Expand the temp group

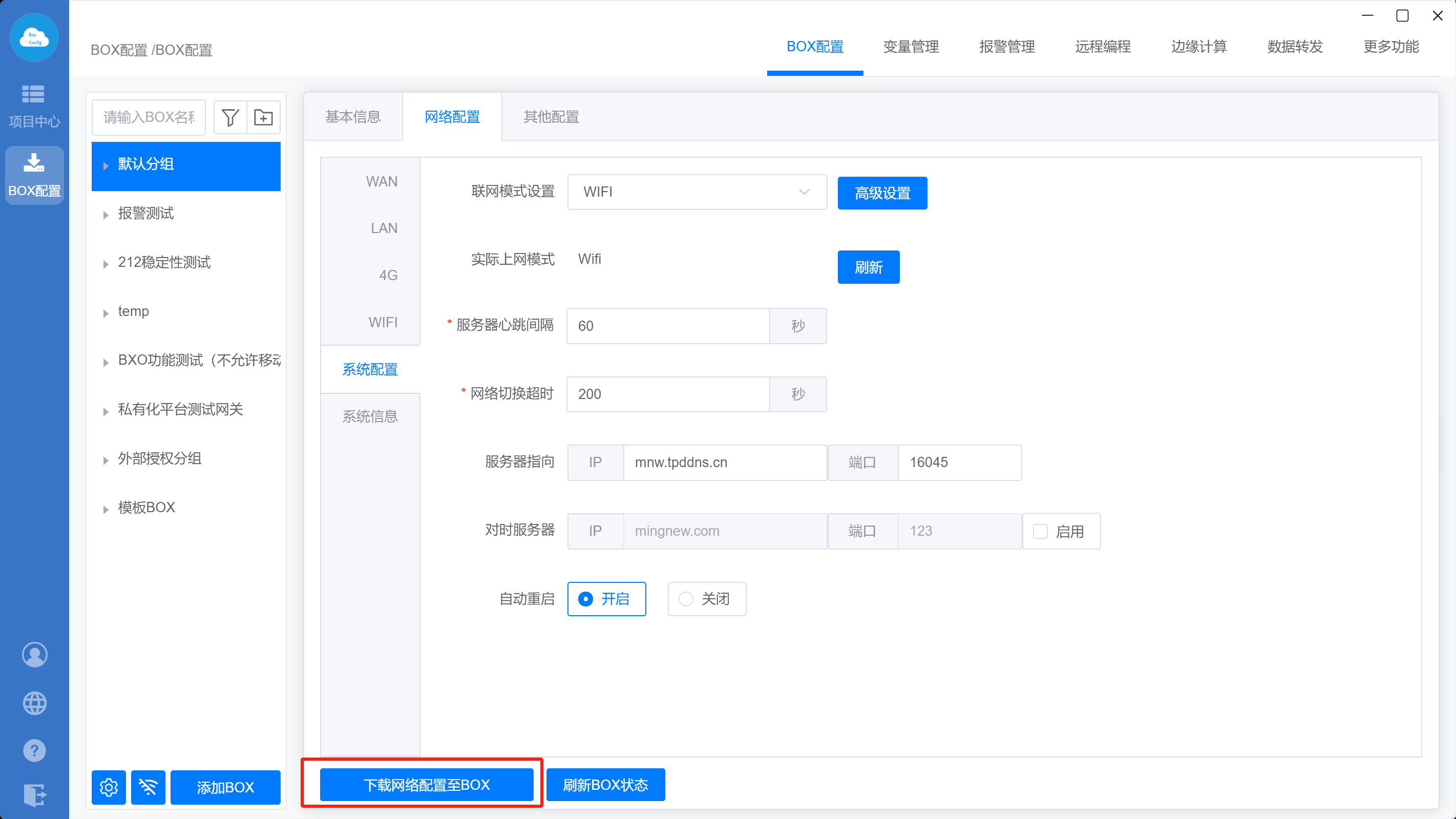coord(105,313)
